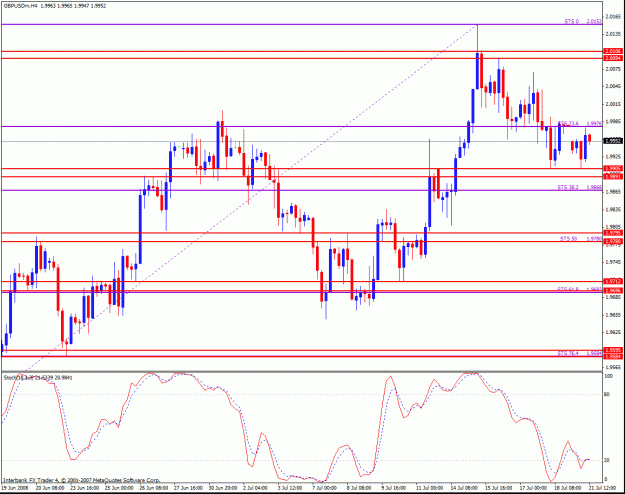Select the STS 23.6 Fibonacci level label

click(569, 123)
